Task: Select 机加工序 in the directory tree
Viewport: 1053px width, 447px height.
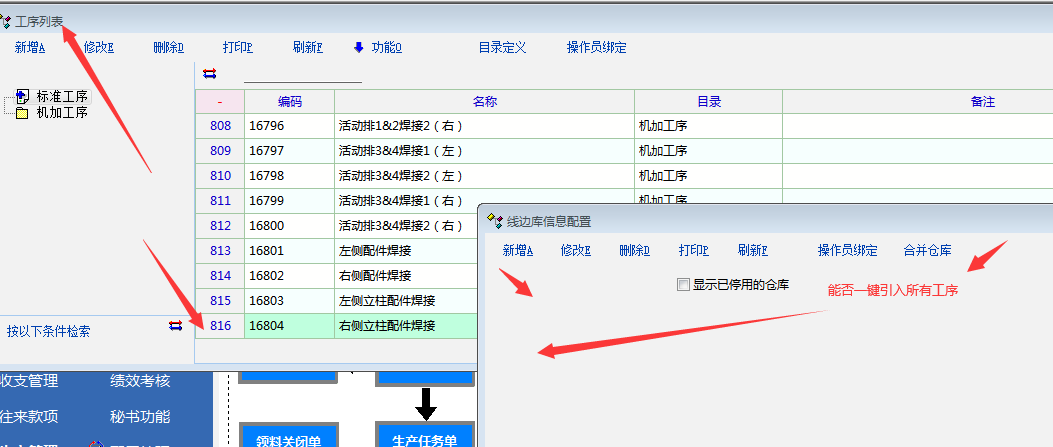Action: [62, 113]
